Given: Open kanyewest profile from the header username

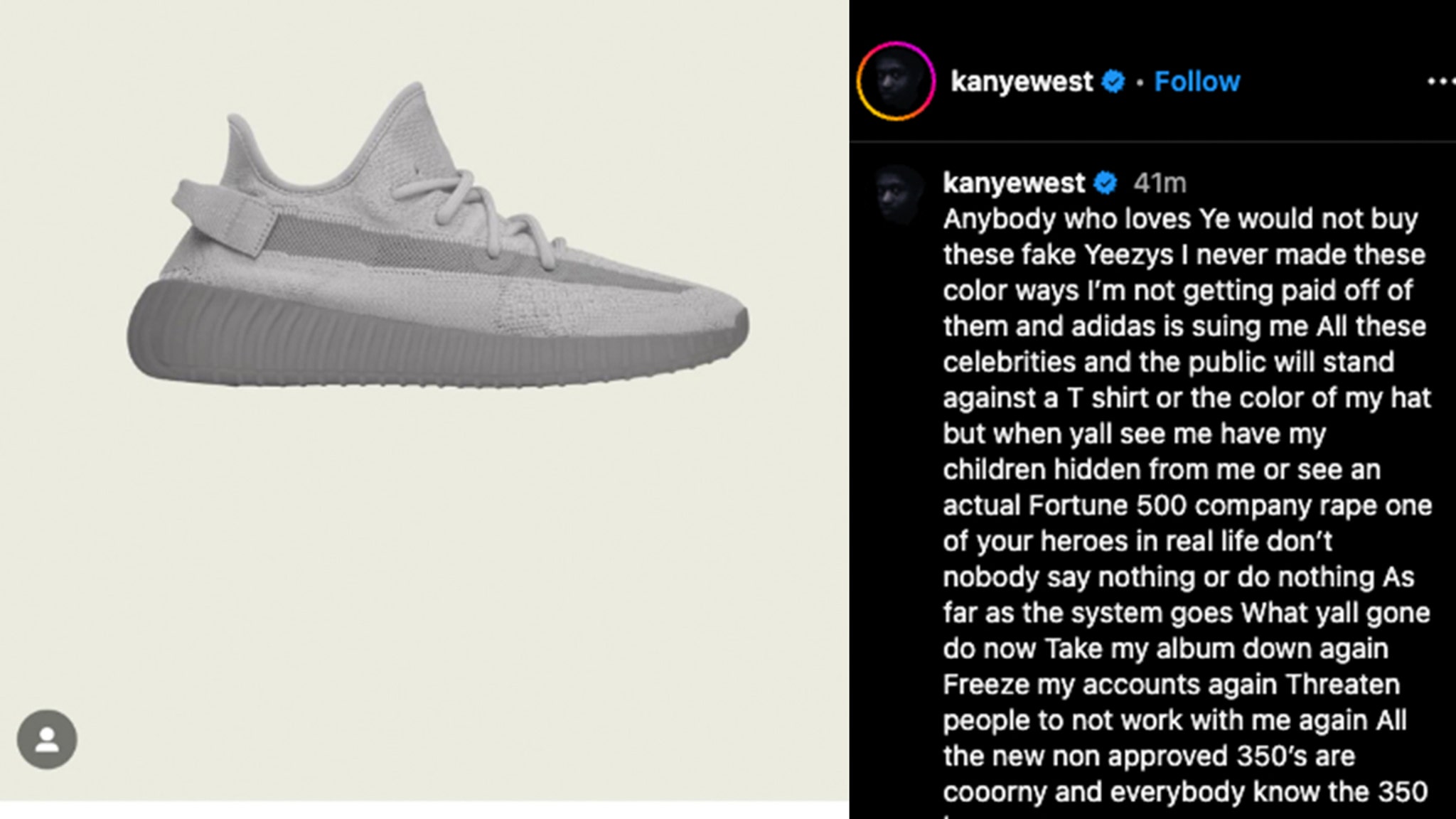Looking at the screenshot, I should coord(1022,82).
